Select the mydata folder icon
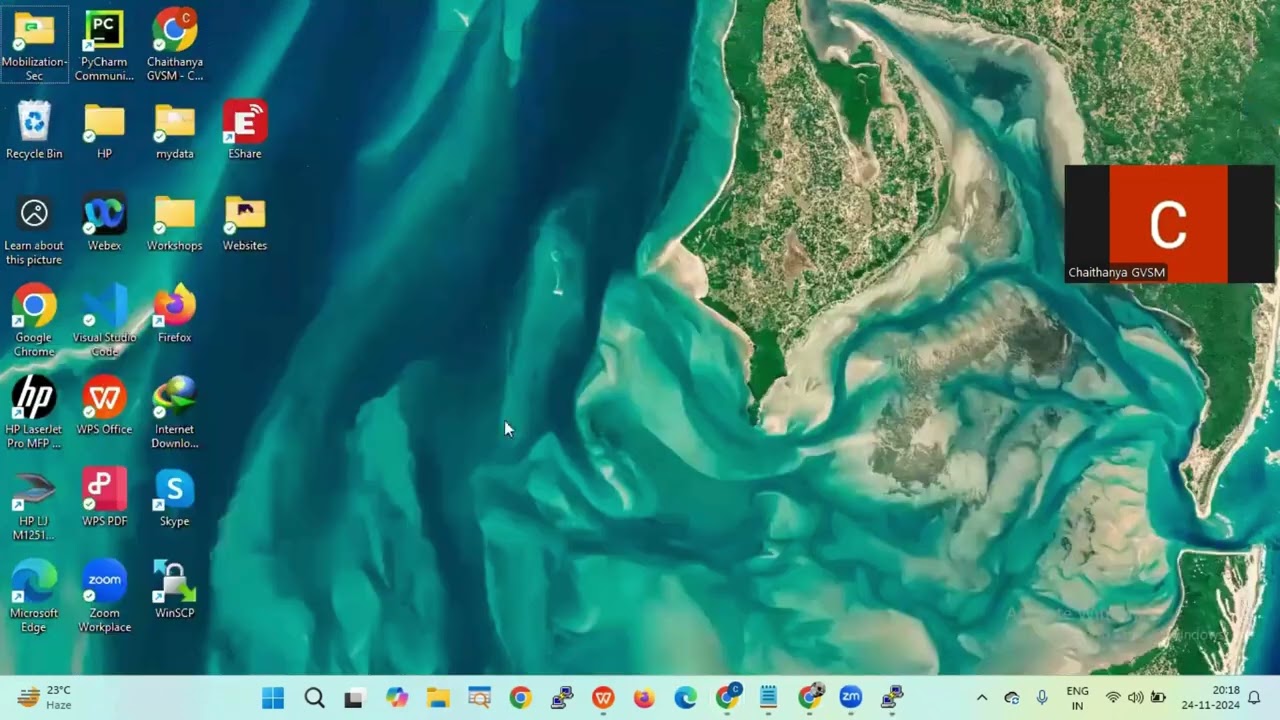Image resolution: width=1280 pixels, height=720 pixels. 174,130
